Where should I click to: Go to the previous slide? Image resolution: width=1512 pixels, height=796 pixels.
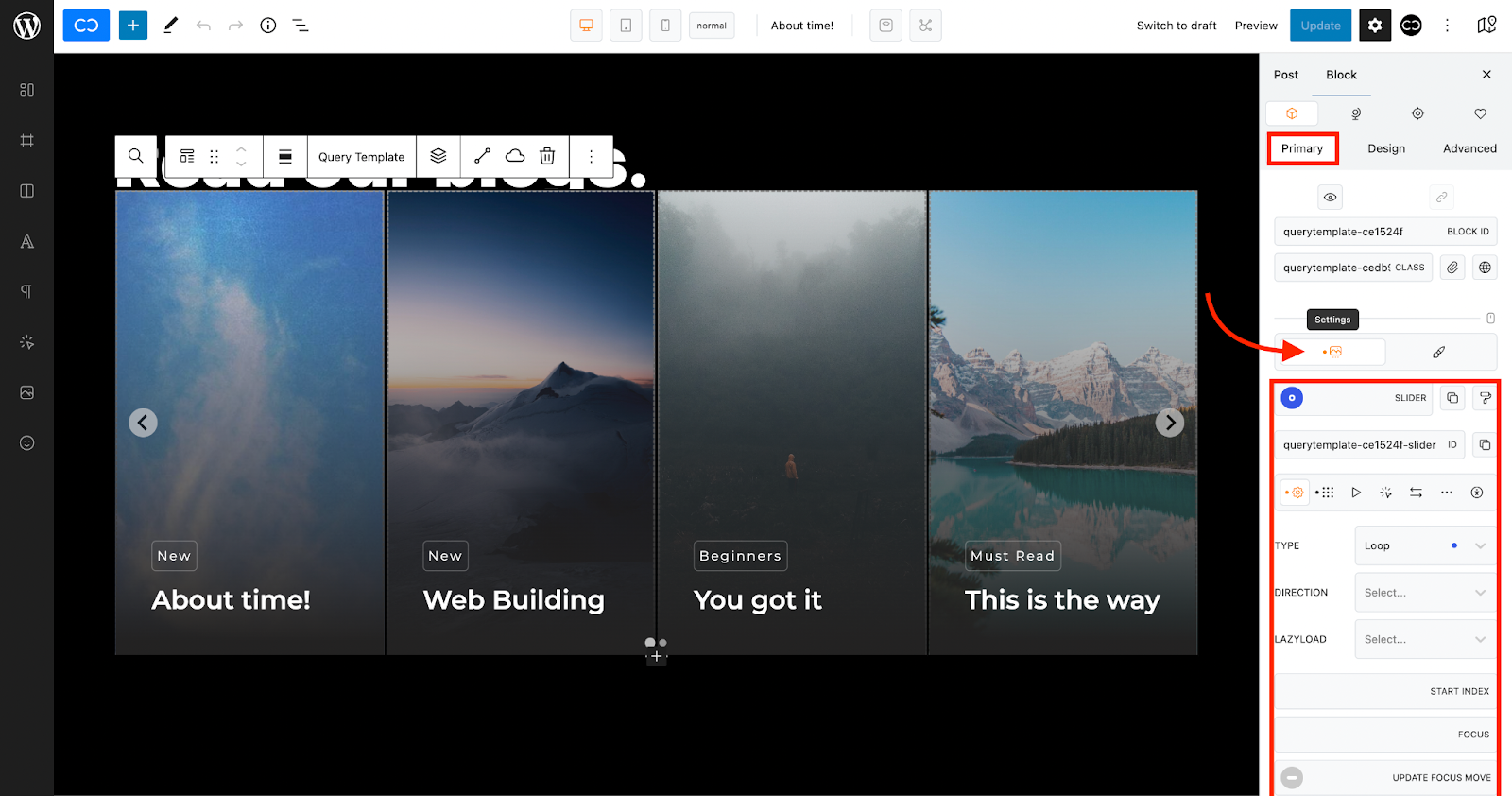(x=143, y=423)
